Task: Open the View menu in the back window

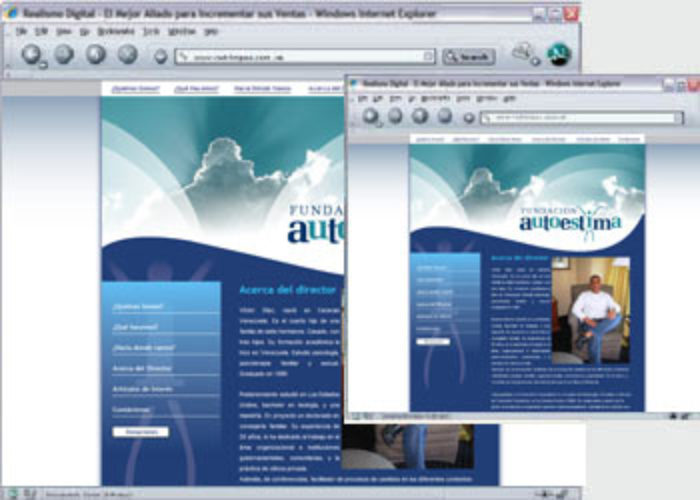Action: pyautogui.click(x=64, y=31)
